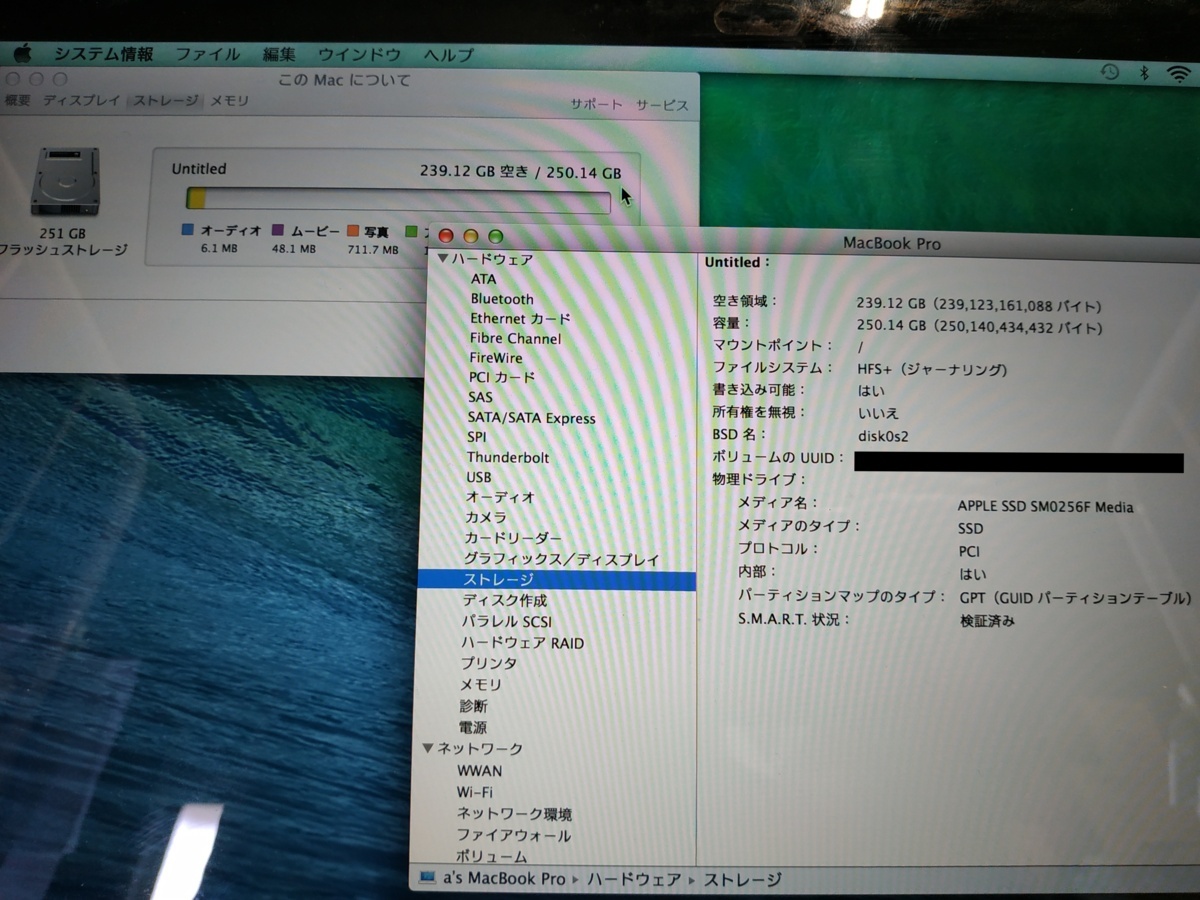Switch to the メモリ tab
Viewport: 1200px width, 900px height.
229,101
